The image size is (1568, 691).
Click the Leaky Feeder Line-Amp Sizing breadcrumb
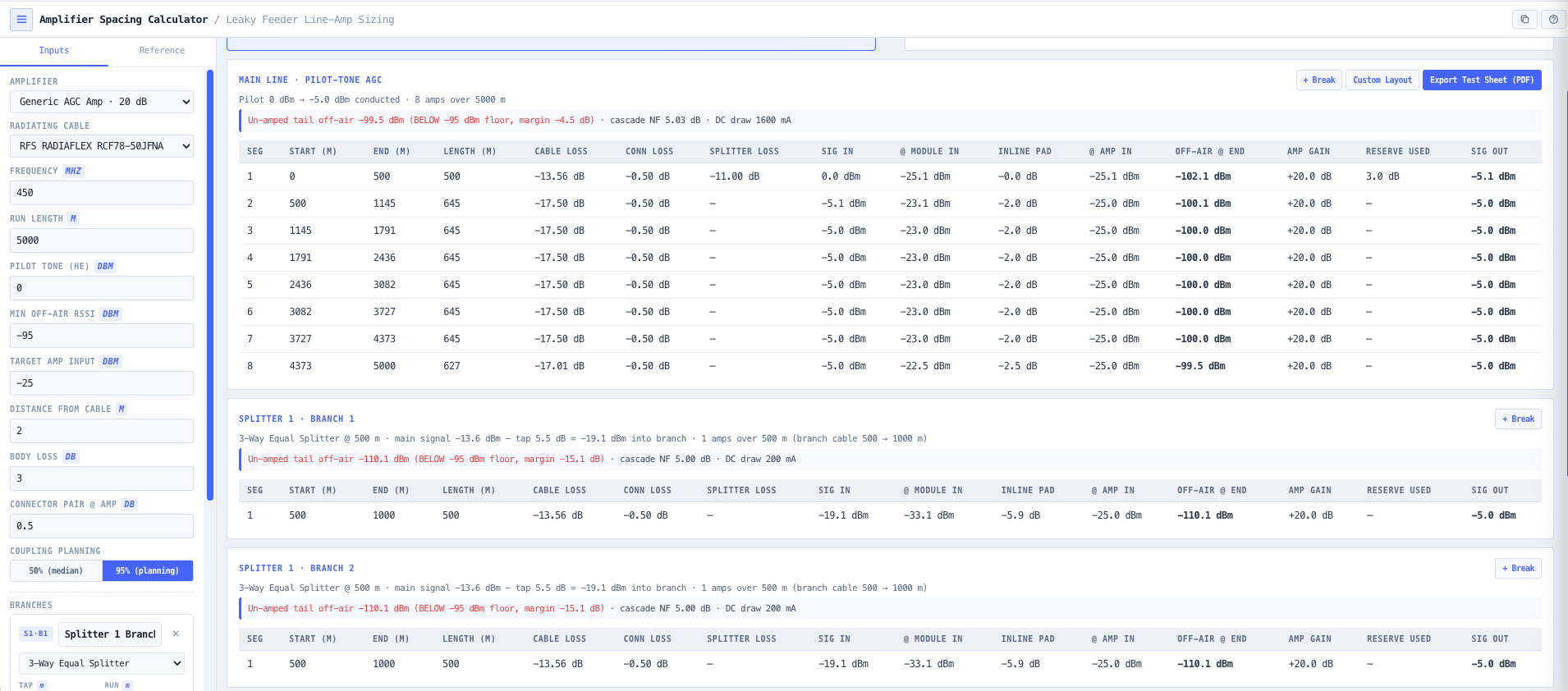pos(310,20)
